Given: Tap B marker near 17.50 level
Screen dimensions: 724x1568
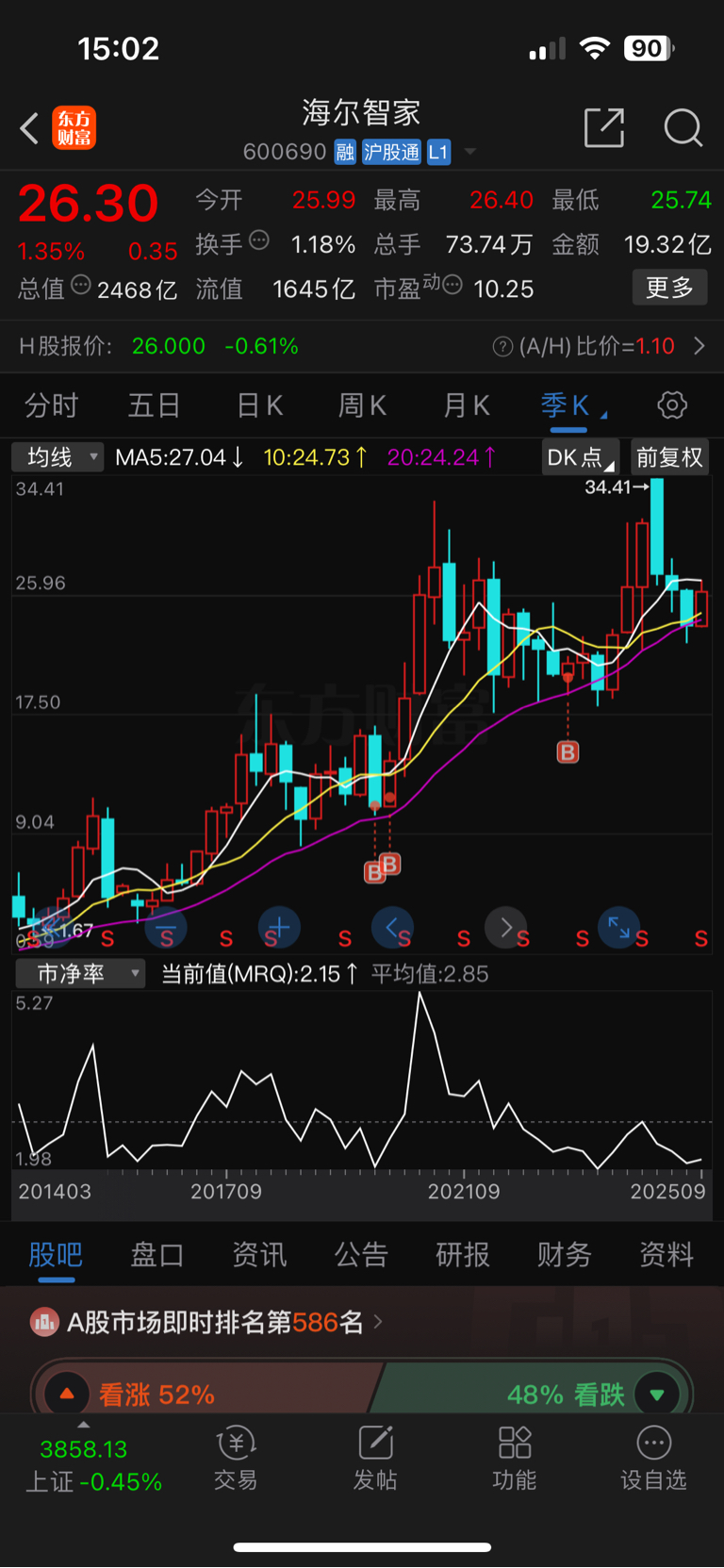Looking at the screenshot, I should tap(568, 752).
